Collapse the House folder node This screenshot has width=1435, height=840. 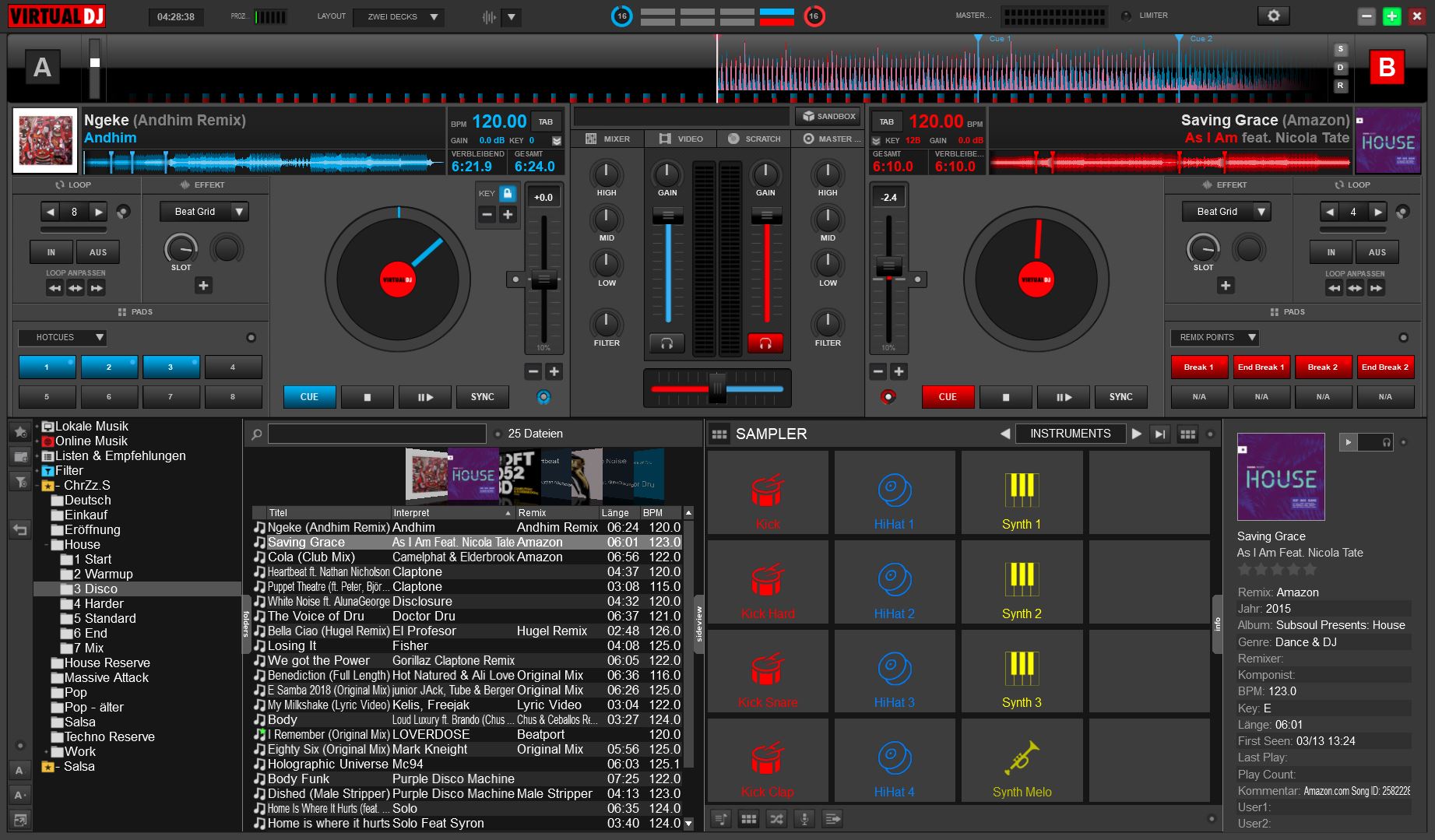pyautogui.click(x=46, y=545)
